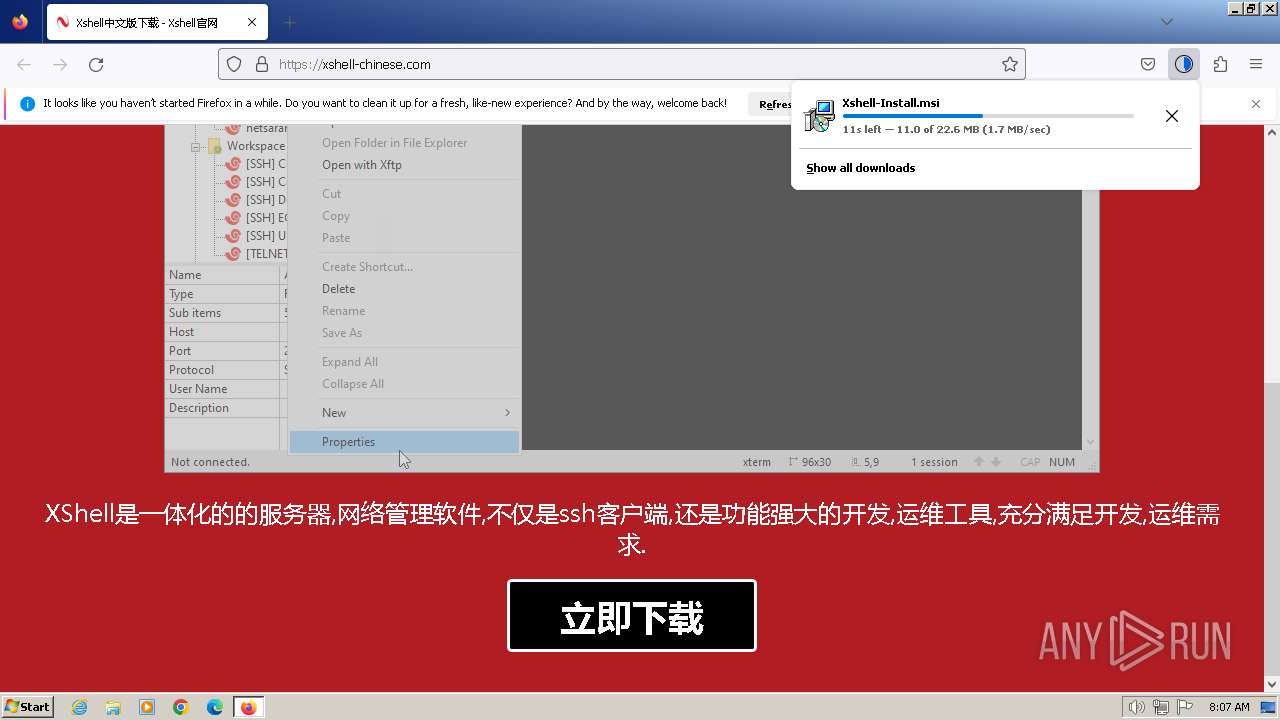Go back to previous page
Image resolution: width=1280 pixels, height=720 pixels.
pyautogui.click(x=24, y=64)
